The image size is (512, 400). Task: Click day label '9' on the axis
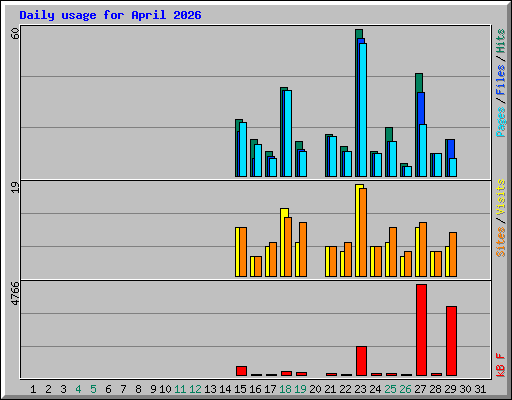point(153,389)
